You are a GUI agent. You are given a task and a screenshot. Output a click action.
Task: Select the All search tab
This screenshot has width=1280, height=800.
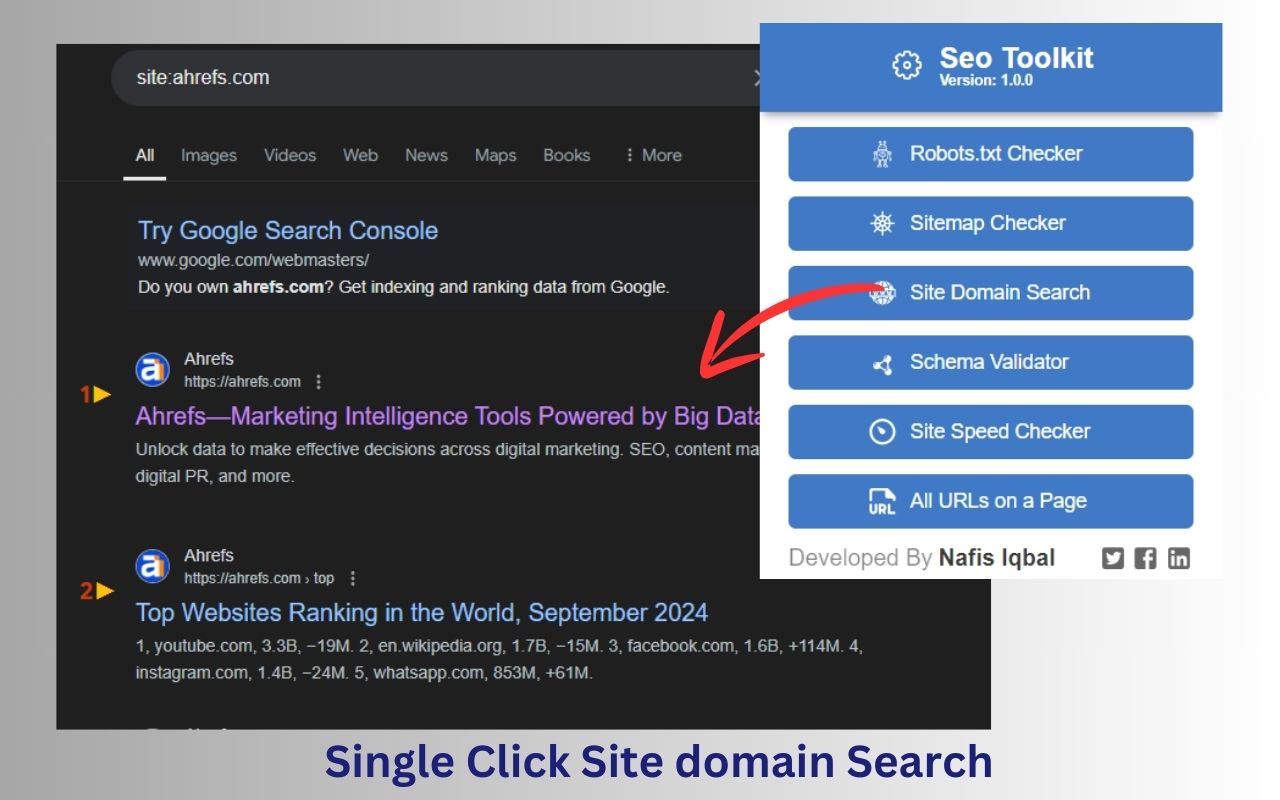[x=145, y=155]
